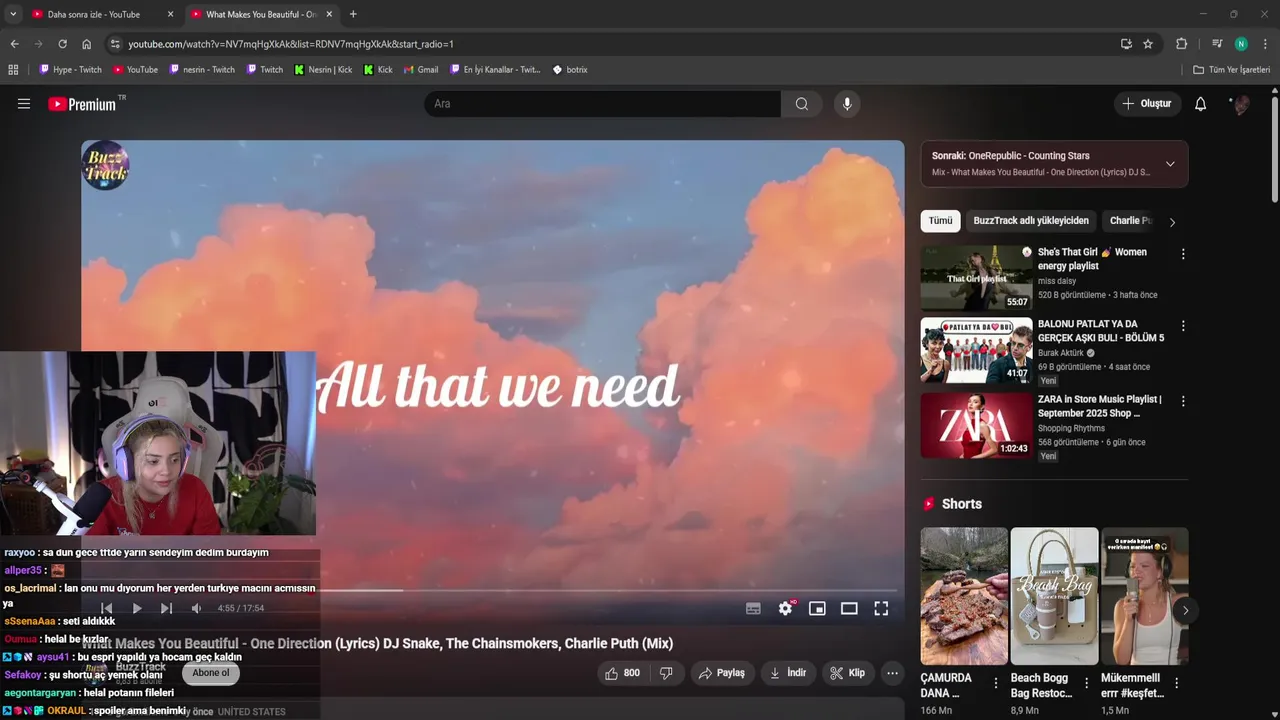Dislike the video

point(667,673)
